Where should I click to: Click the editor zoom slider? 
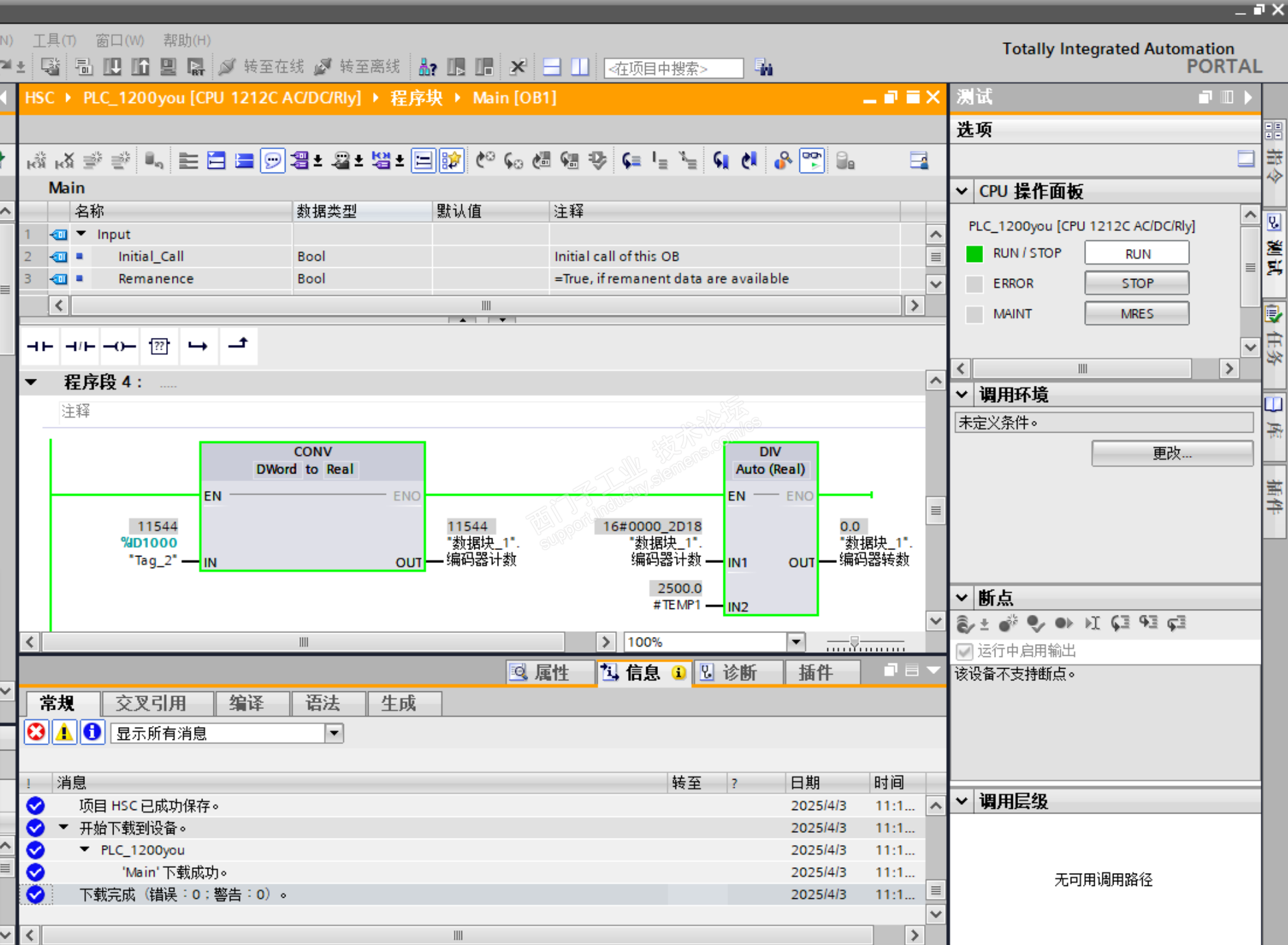[855, 642]
